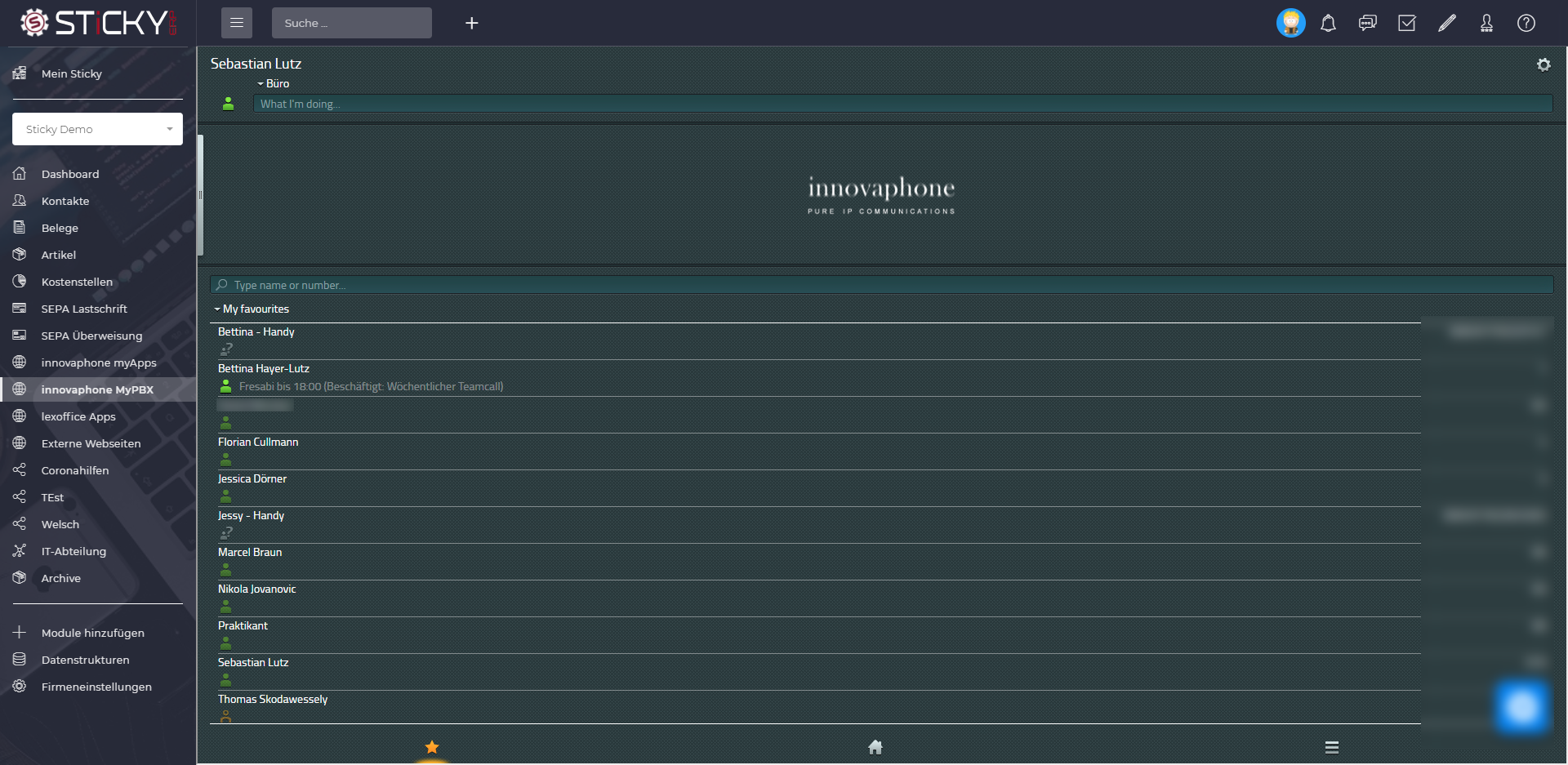
Task: Click the hamburger menu button in header
Action: [x=237, y=23]
